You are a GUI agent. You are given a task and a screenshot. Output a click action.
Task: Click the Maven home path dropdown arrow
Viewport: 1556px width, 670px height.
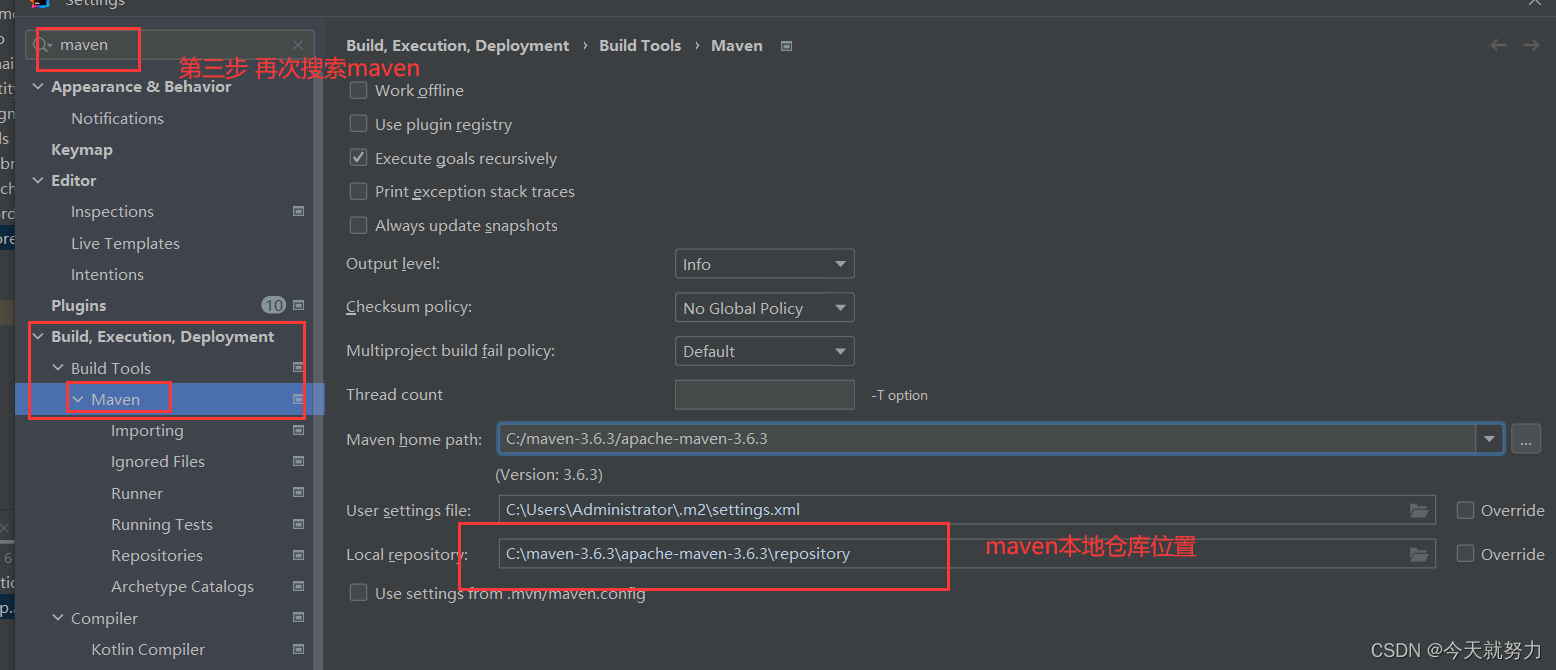pos(1489,439)
